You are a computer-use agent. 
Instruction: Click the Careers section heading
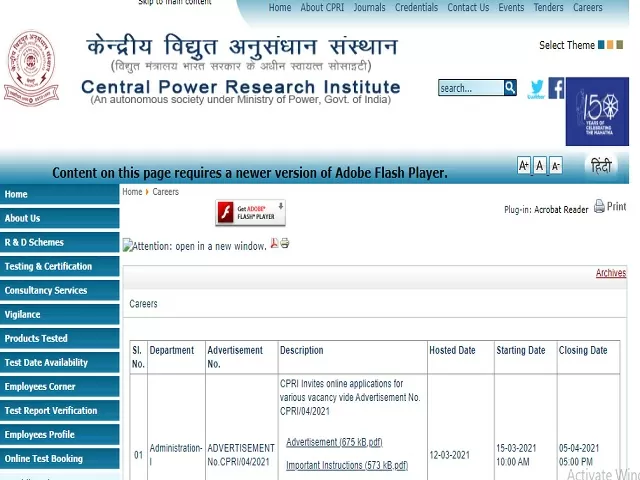click(143, 304)
